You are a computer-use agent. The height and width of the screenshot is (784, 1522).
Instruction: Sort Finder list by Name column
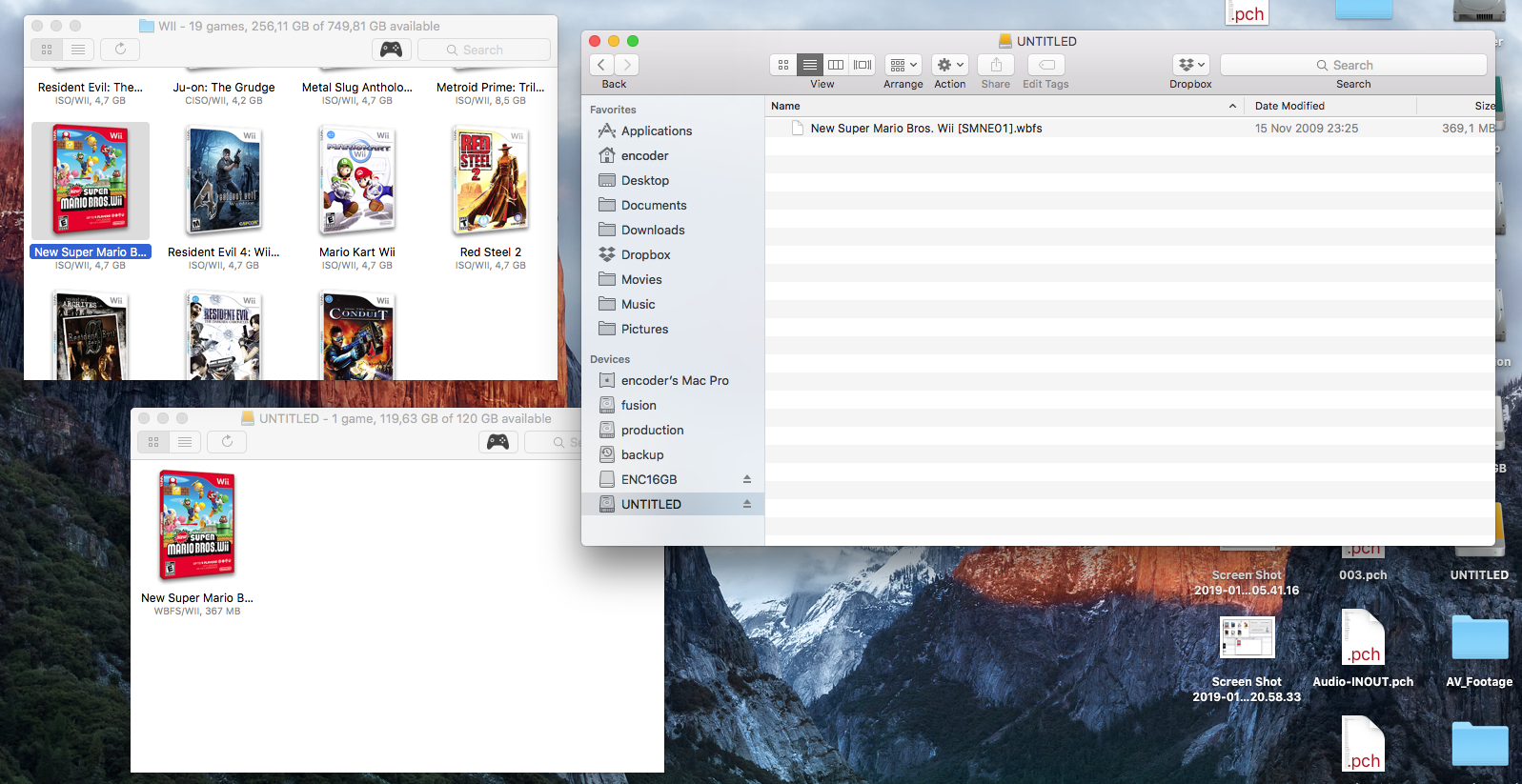[1005, 106]
